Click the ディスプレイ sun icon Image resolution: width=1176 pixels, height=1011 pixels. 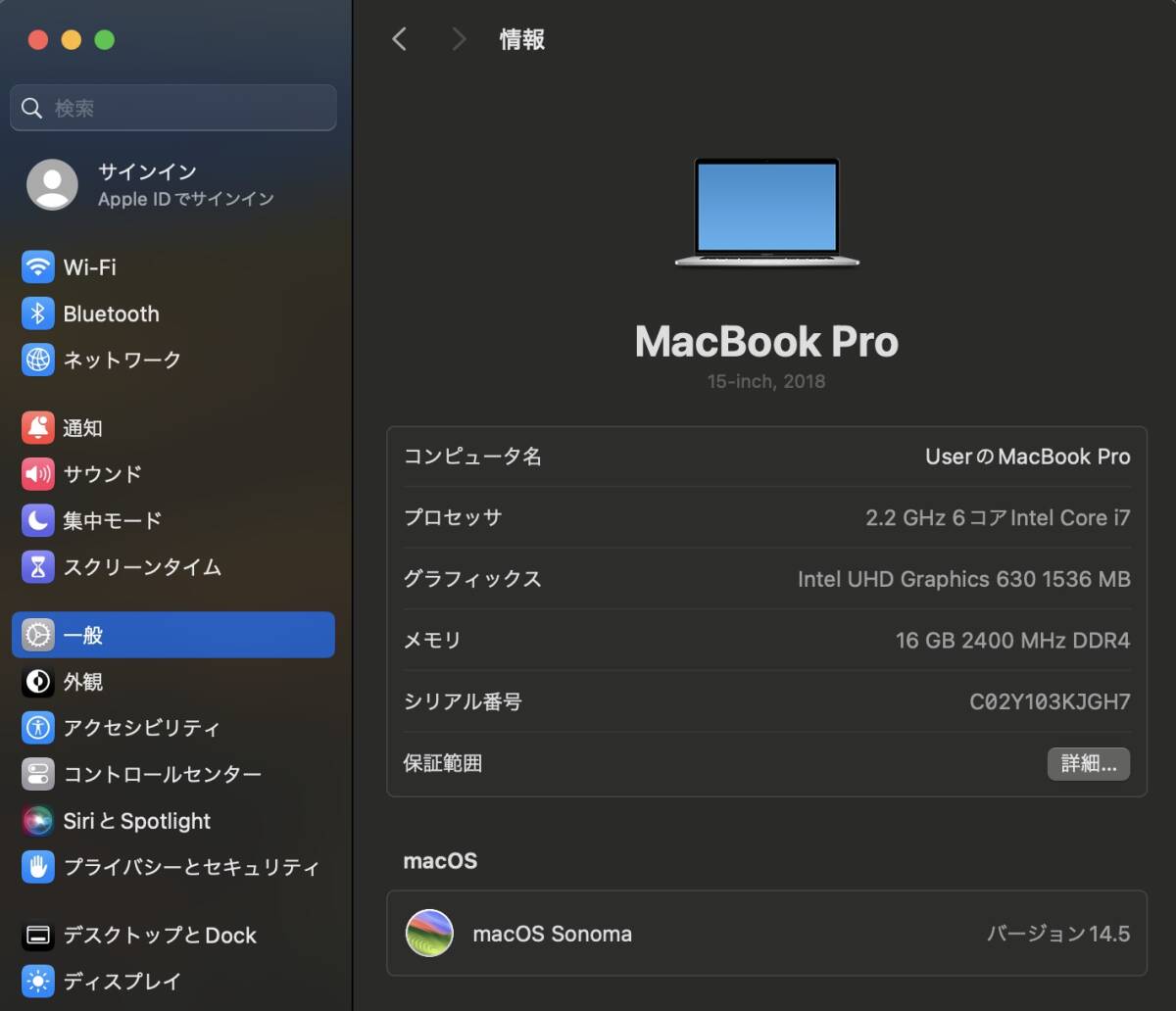click(x=38, y=982)
